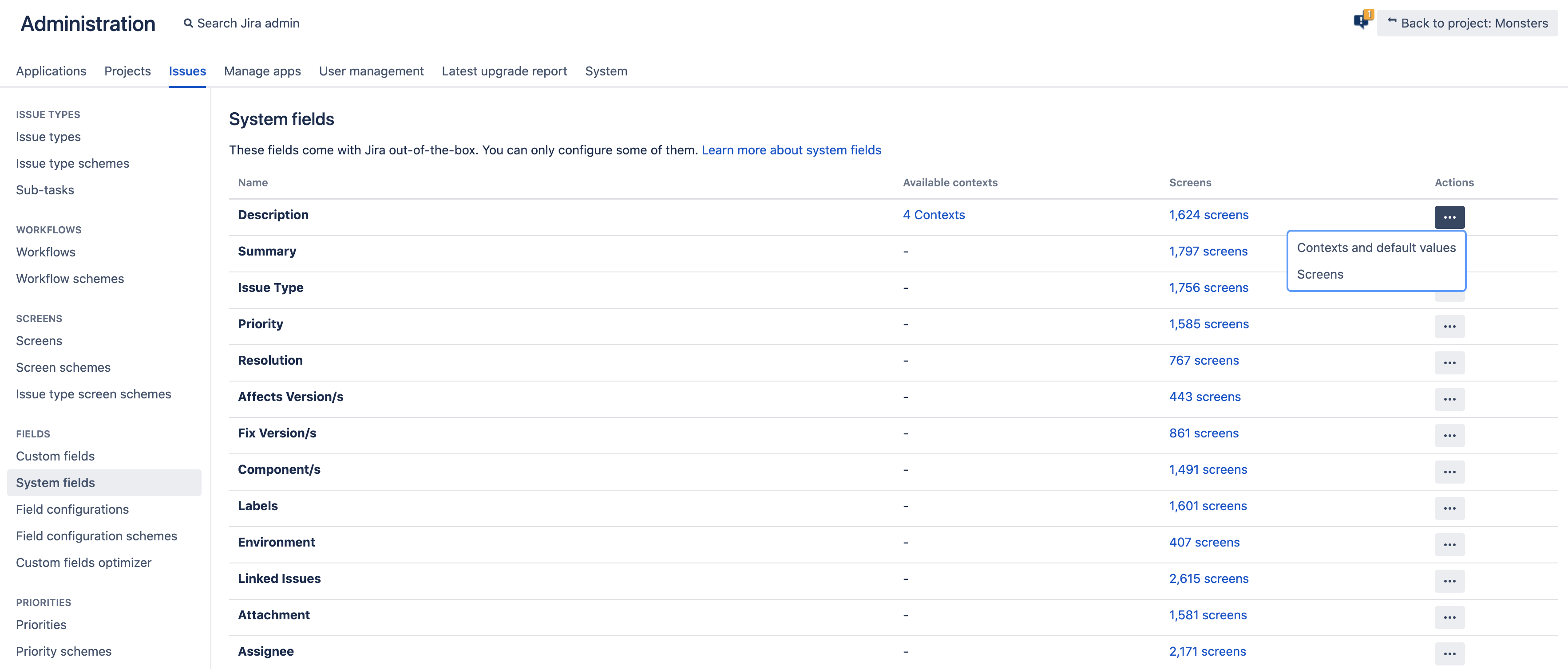This screenshot has height=669, width=1568.
Task: Open actions menu for Affects Version/s row
Action: [1449, 400]
